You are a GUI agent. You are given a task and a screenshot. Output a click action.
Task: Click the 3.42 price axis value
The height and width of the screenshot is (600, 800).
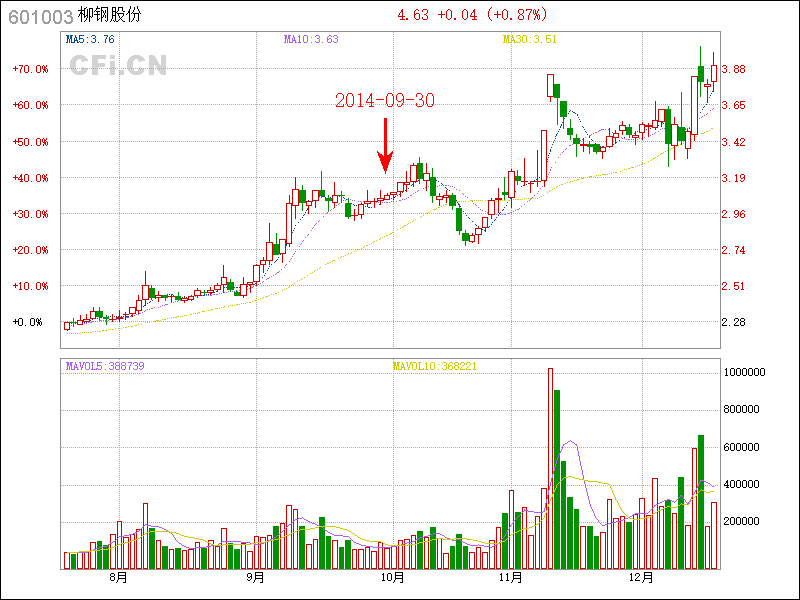pyautogui.click(x=734, y=142)
